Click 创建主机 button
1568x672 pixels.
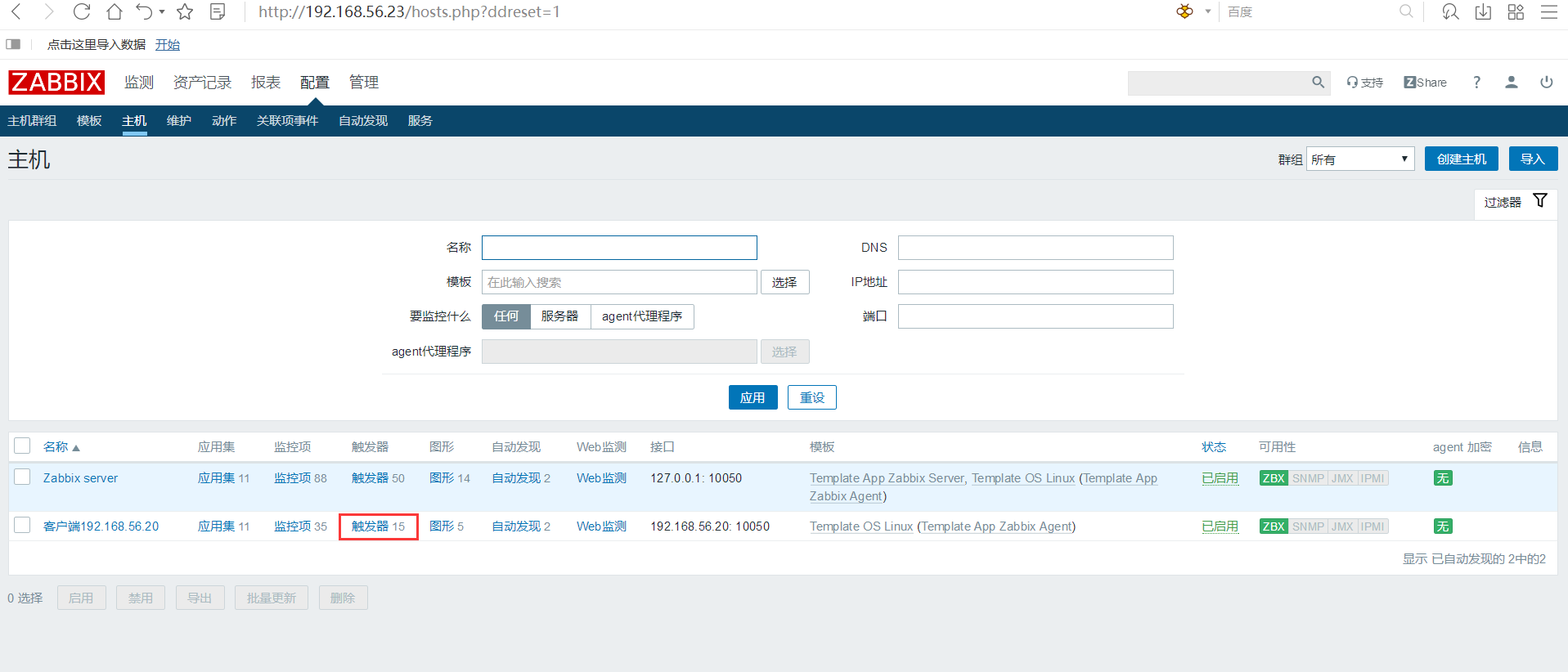(x=1462, y=159)
